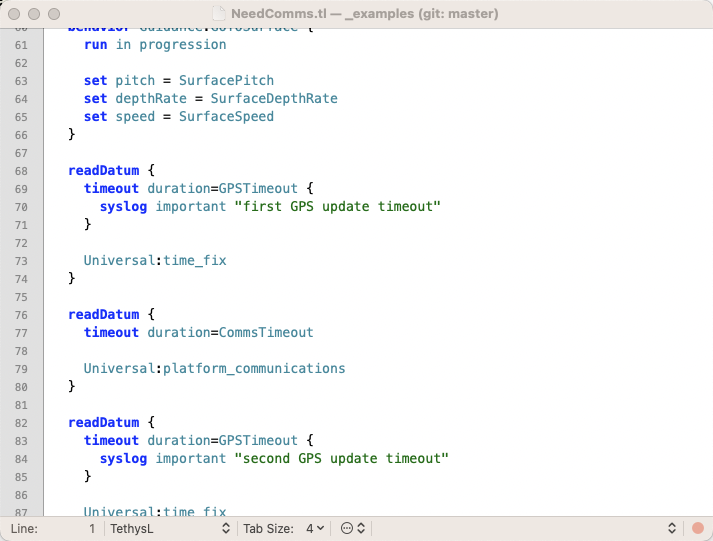The image size is (713, 541).
Task: Toggle macro recording with the red dot
Action: 697,527
